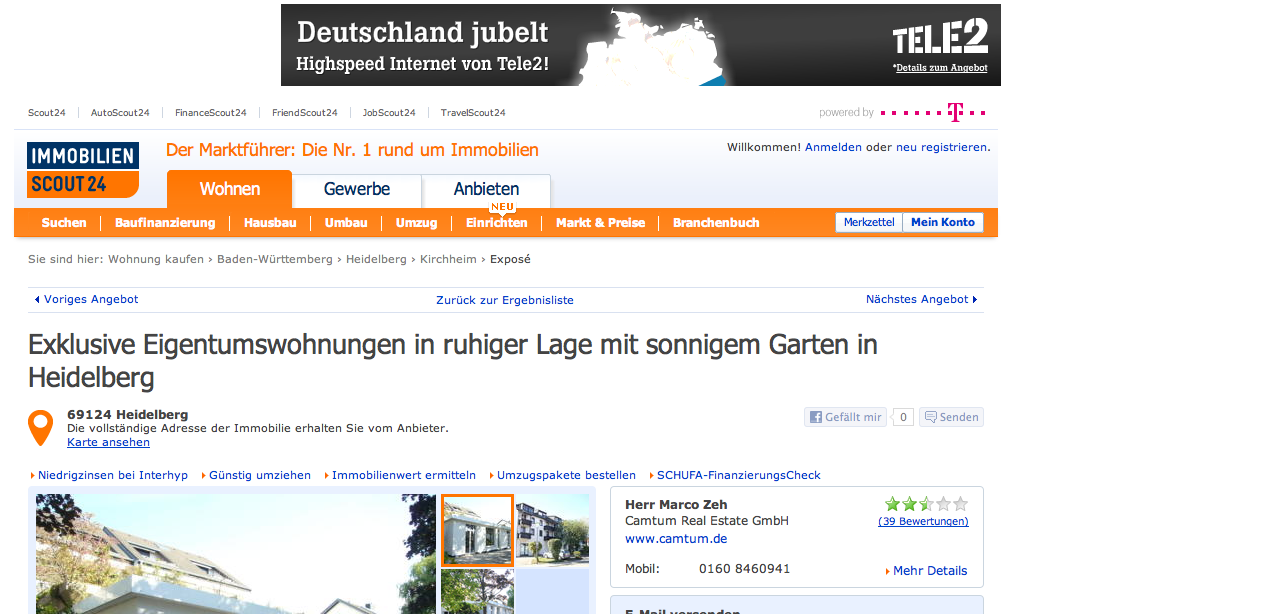Viewport: 1280px width, 614px height.
Task: Select the highlighted first photo thumbnail
Action: 477,530
